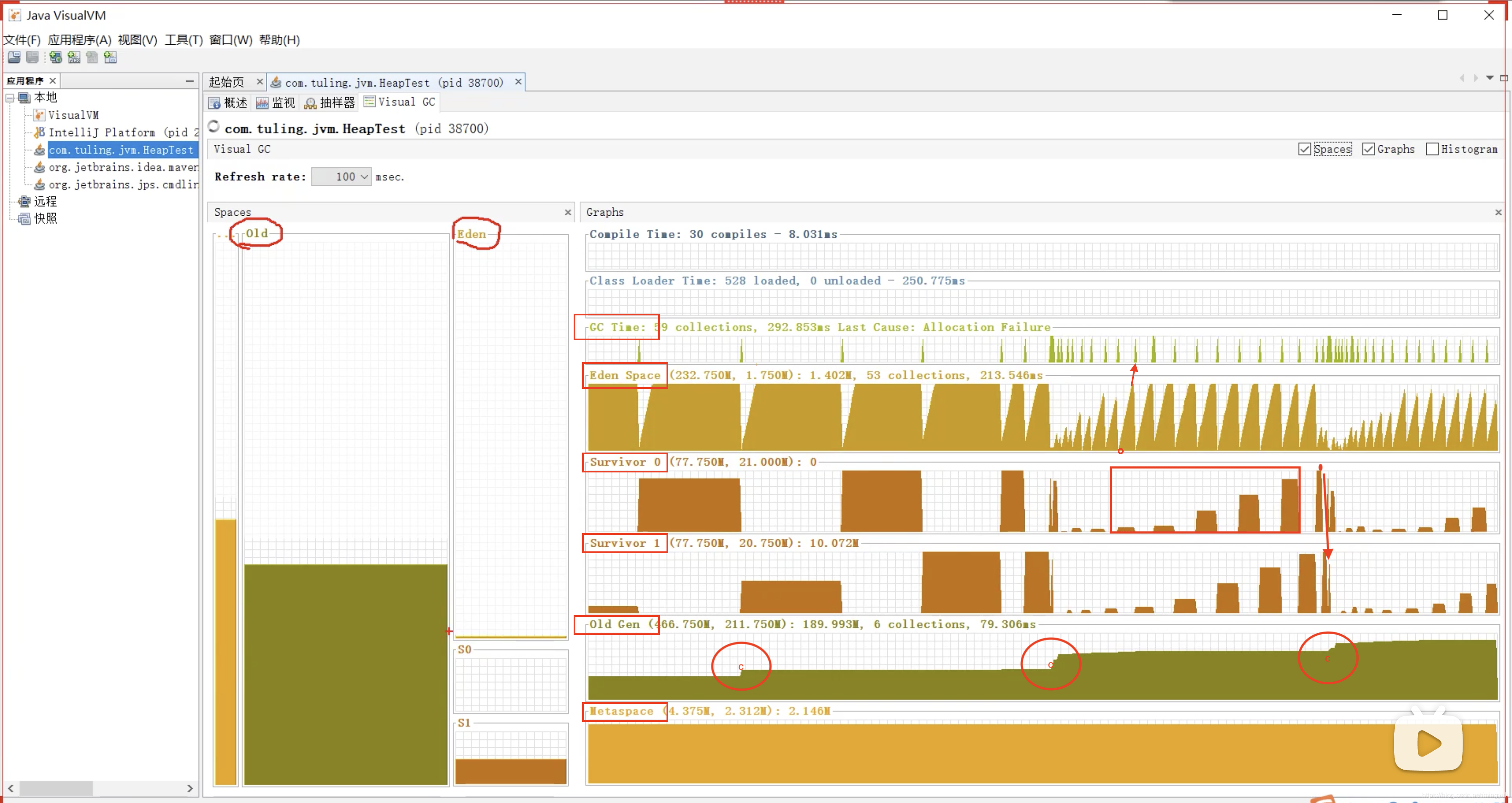Switch to the 监视 monitor subtab

(x=276, y=103)
